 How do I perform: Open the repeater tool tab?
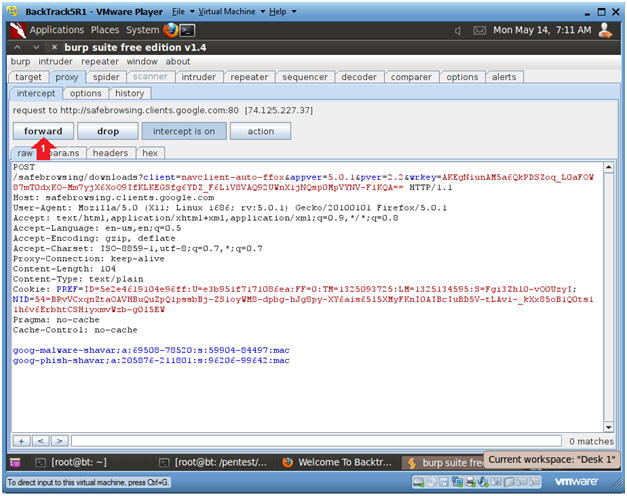tap(249, 77)
